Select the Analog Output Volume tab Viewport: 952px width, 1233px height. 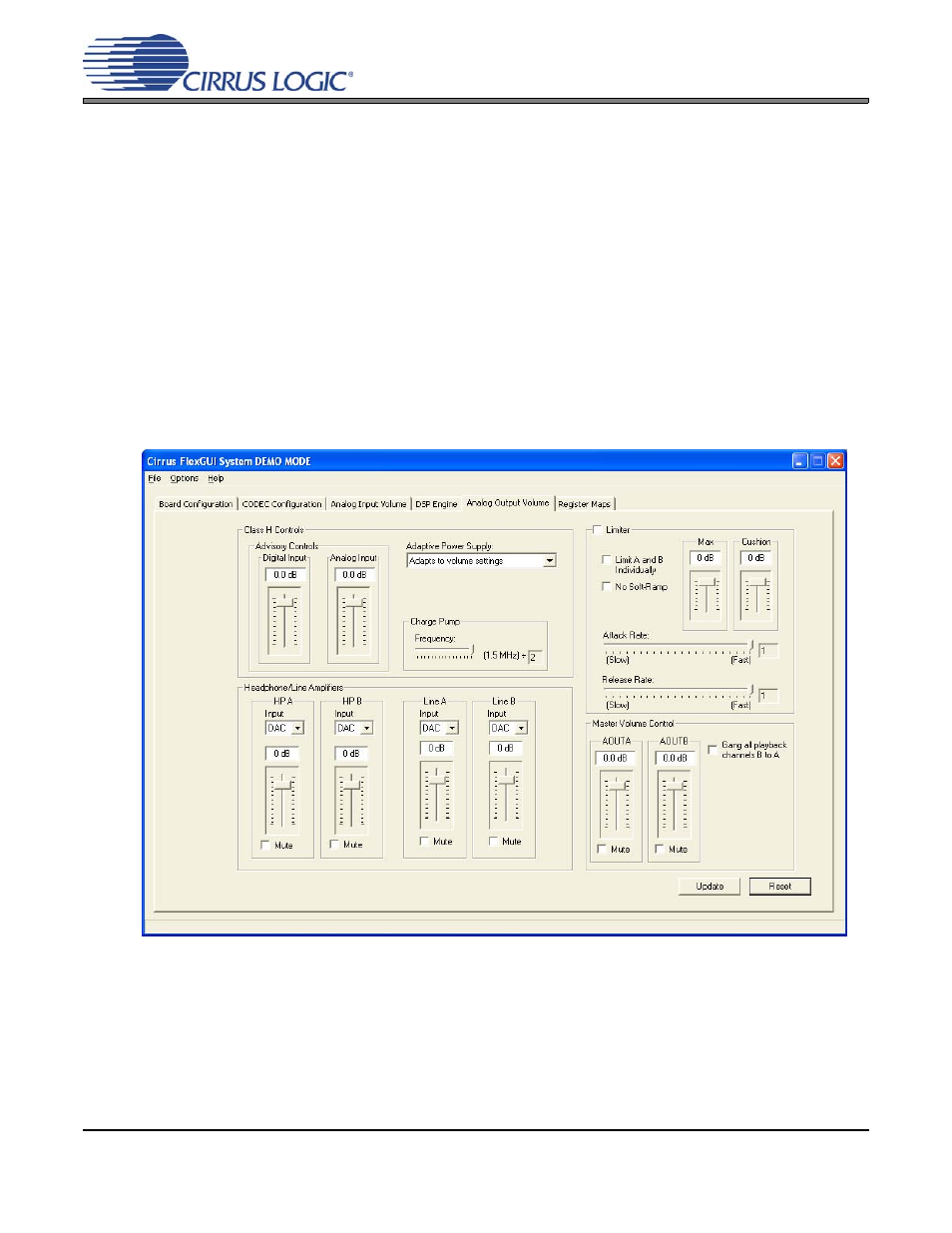[508, 503]
